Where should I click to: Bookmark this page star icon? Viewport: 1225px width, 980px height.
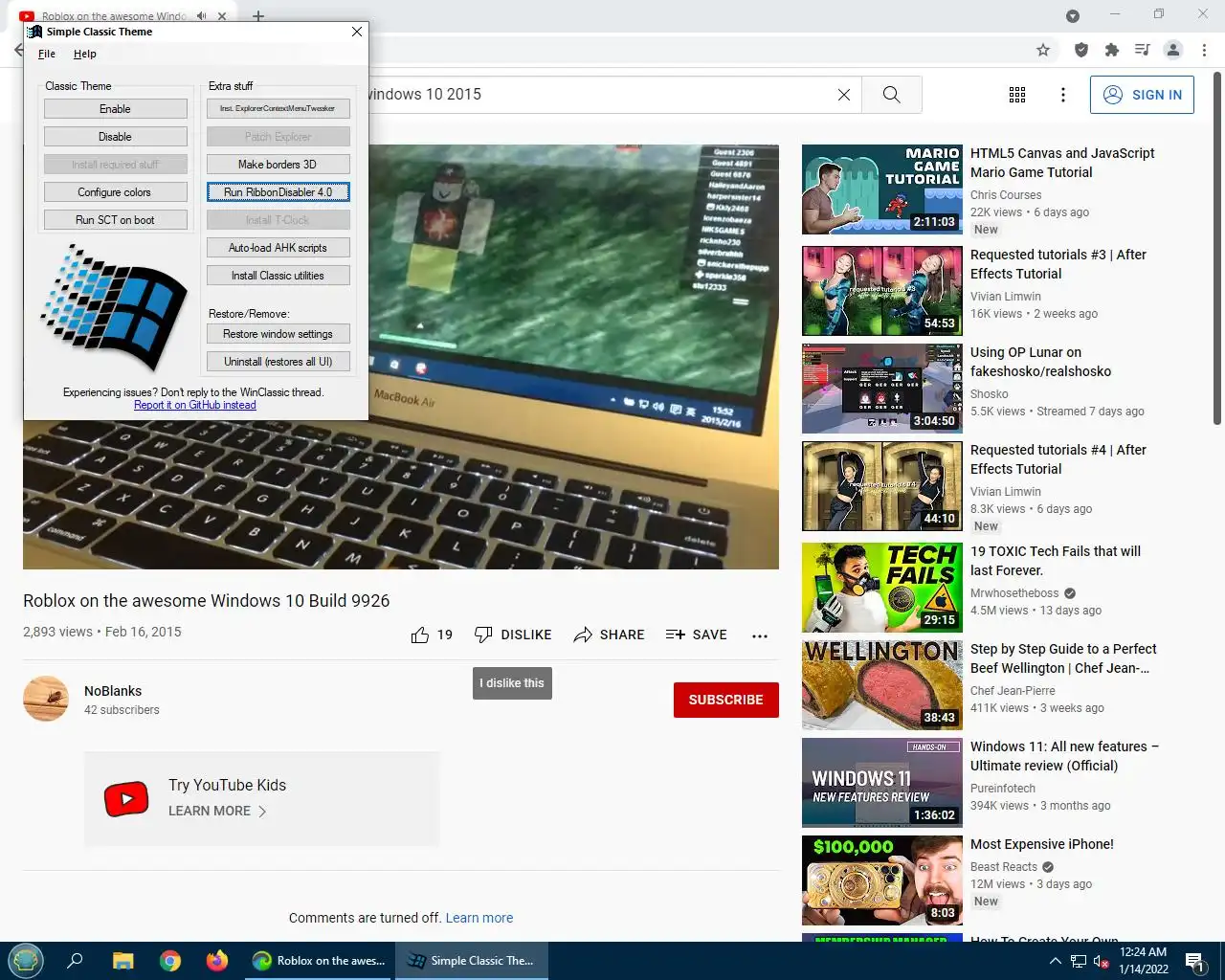[x=1043, y=50]
